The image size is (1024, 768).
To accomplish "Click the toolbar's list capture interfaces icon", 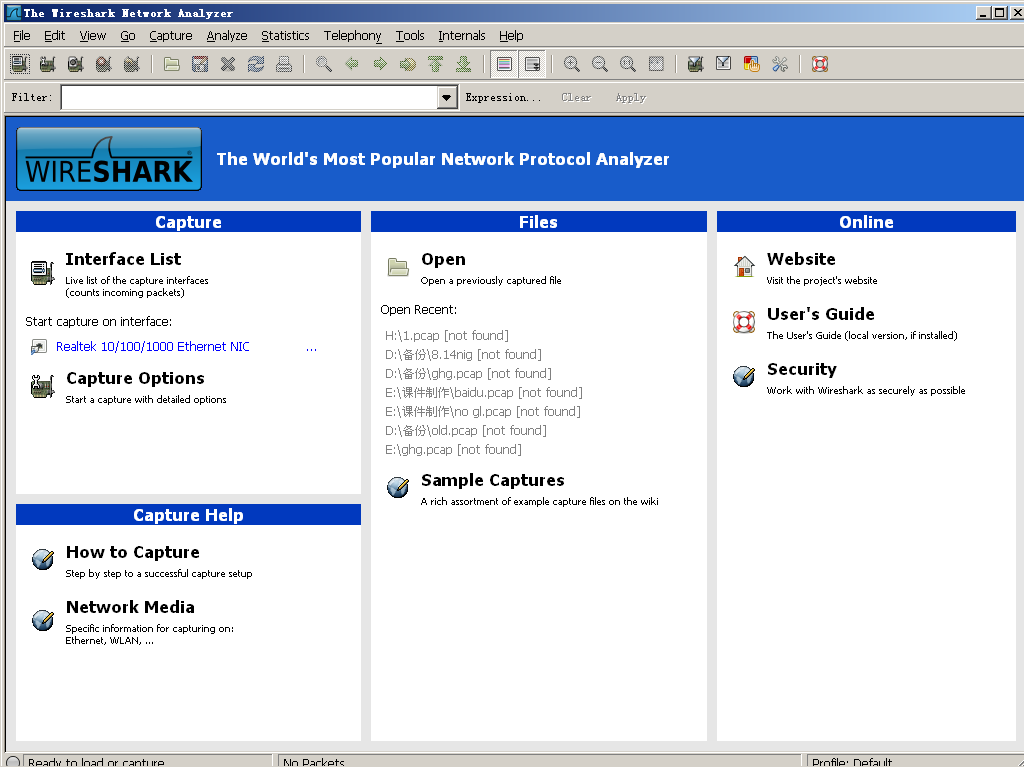I will coord(20,63).
